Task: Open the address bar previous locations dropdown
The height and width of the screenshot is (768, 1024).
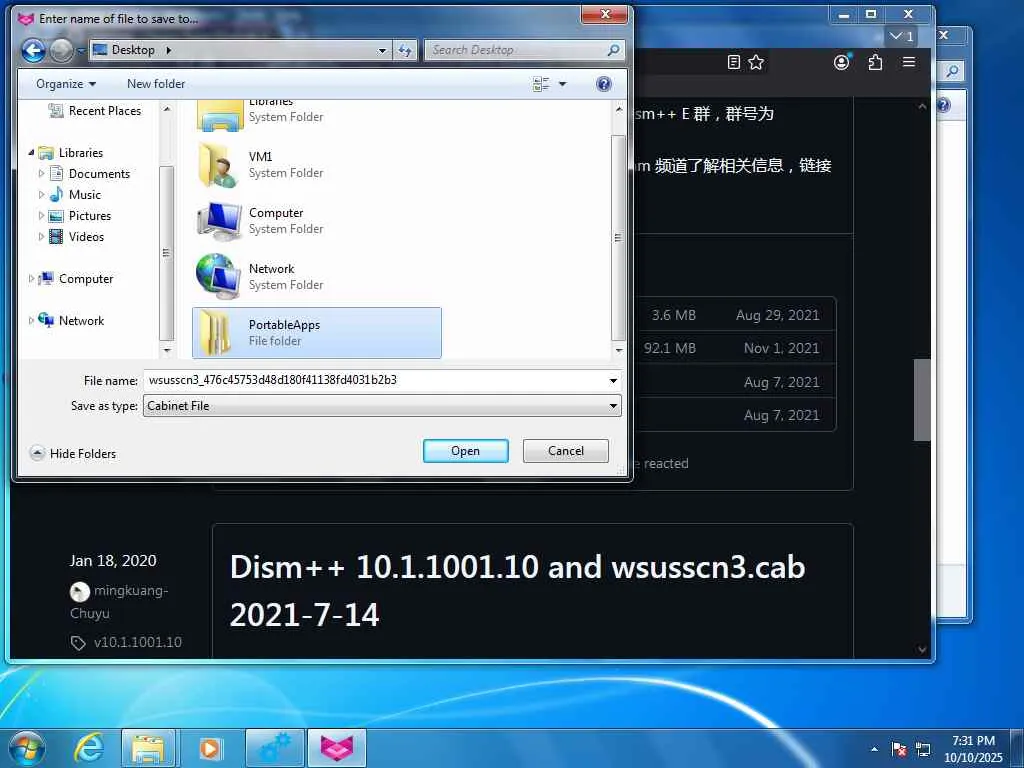Action: point(382,50)
